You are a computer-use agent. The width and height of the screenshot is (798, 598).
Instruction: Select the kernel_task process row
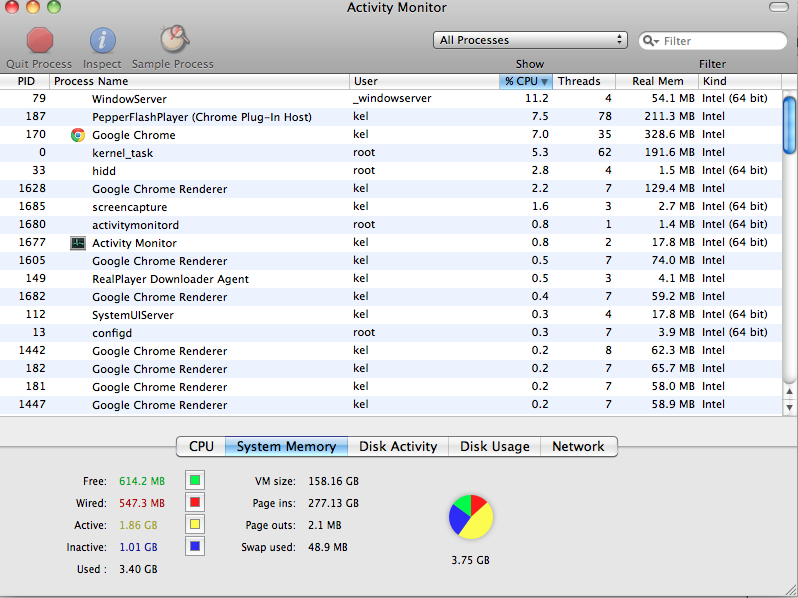[x=391, y=153]
